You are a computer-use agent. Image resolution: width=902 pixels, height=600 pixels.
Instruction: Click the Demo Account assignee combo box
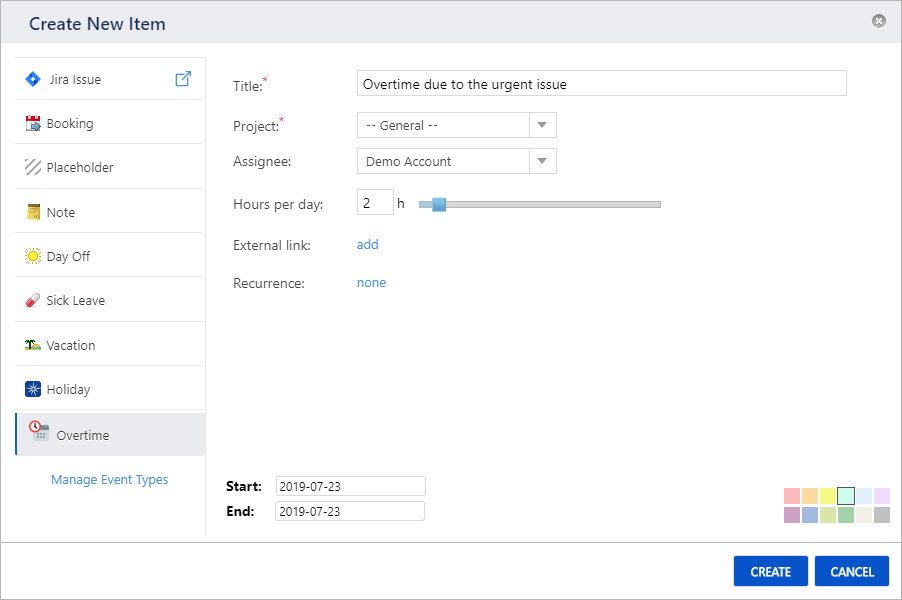coord(443,161)
